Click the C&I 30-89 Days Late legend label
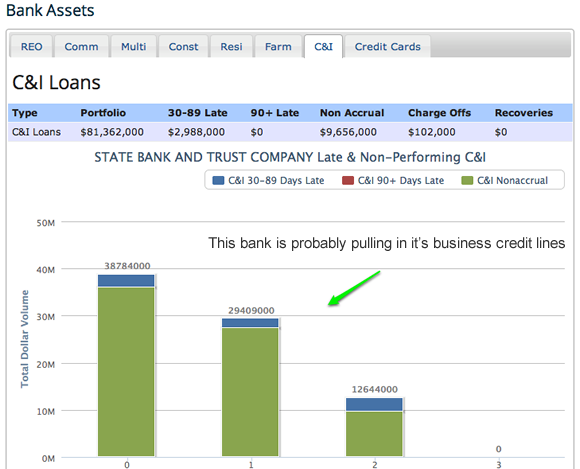 coord(276,180)
